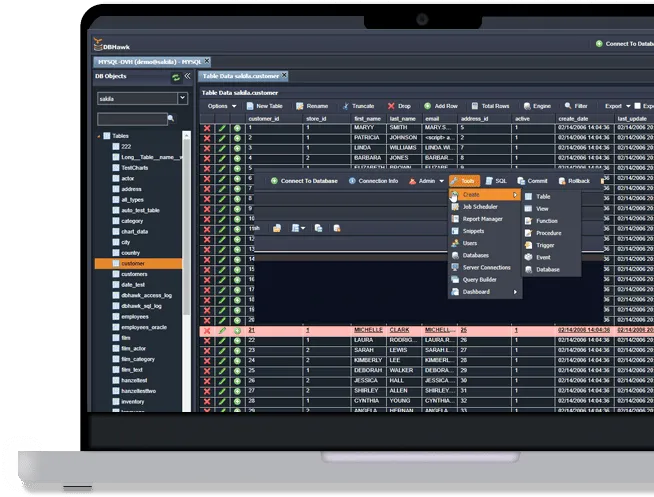Open the sakila schema dropdown

pos(182,98)
